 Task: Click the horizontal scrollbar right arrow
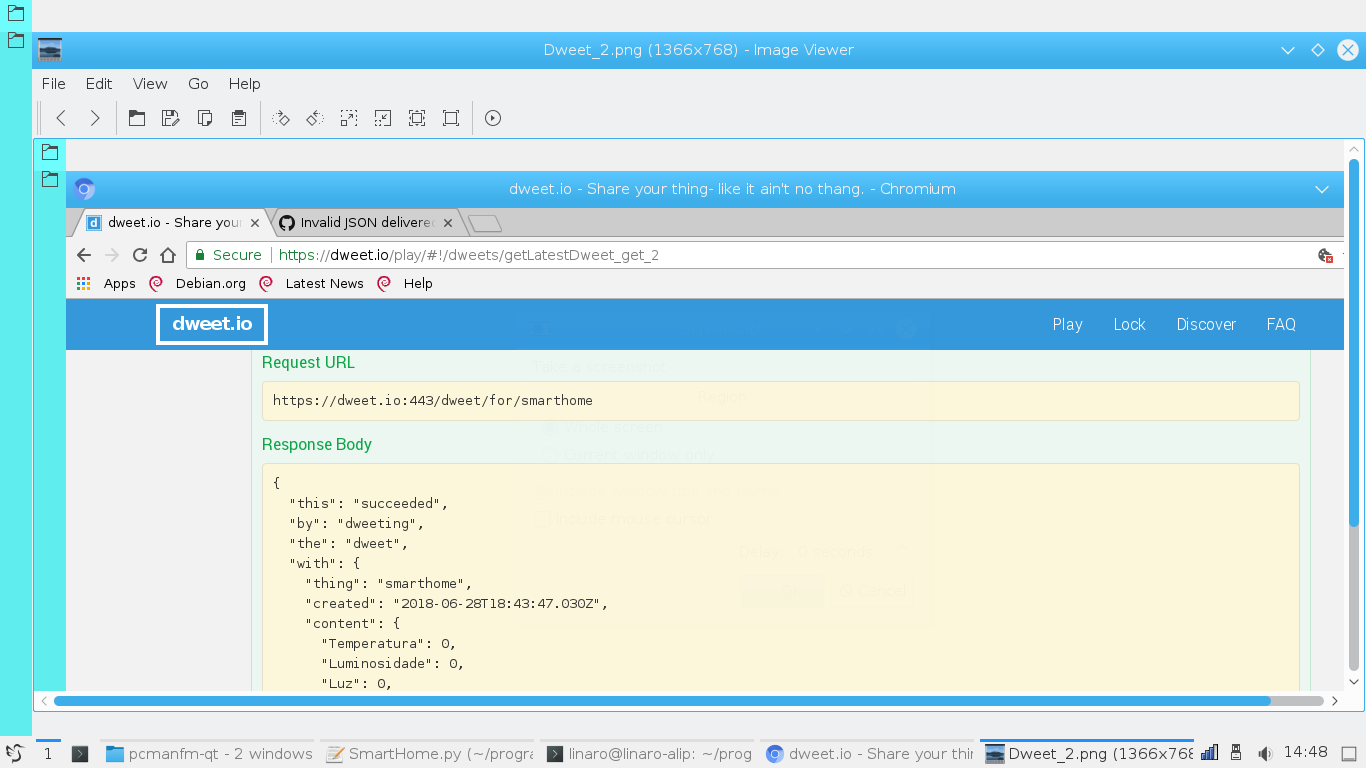(1334, 701)
